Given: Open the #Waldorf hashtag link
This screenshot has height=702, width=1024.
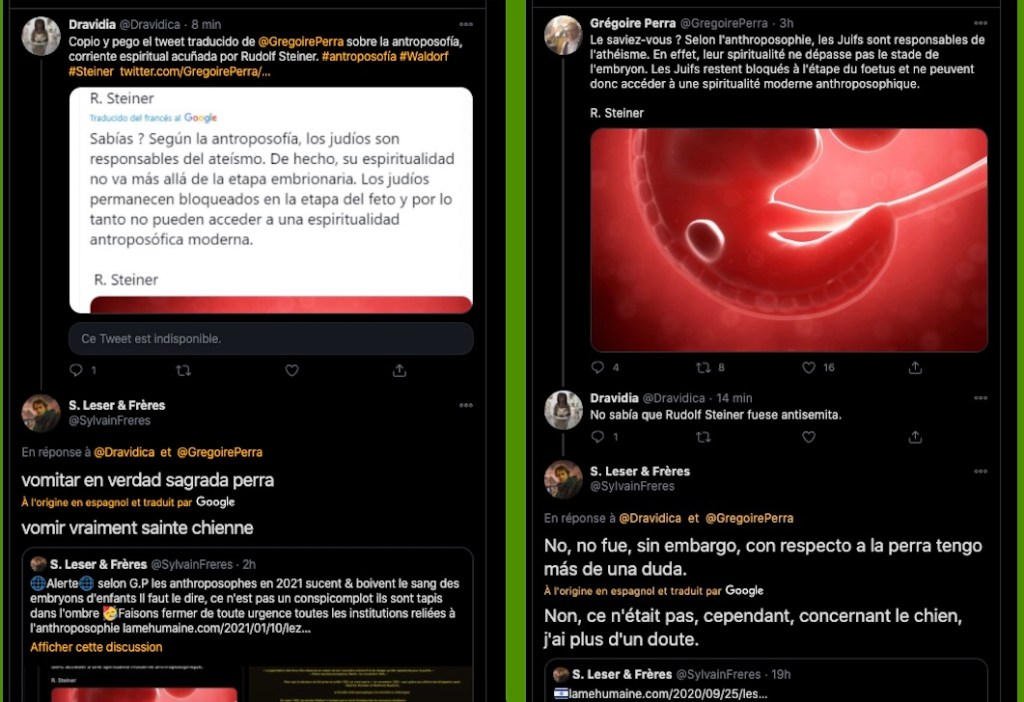Looking at the screenshot, I should point(424,56).
